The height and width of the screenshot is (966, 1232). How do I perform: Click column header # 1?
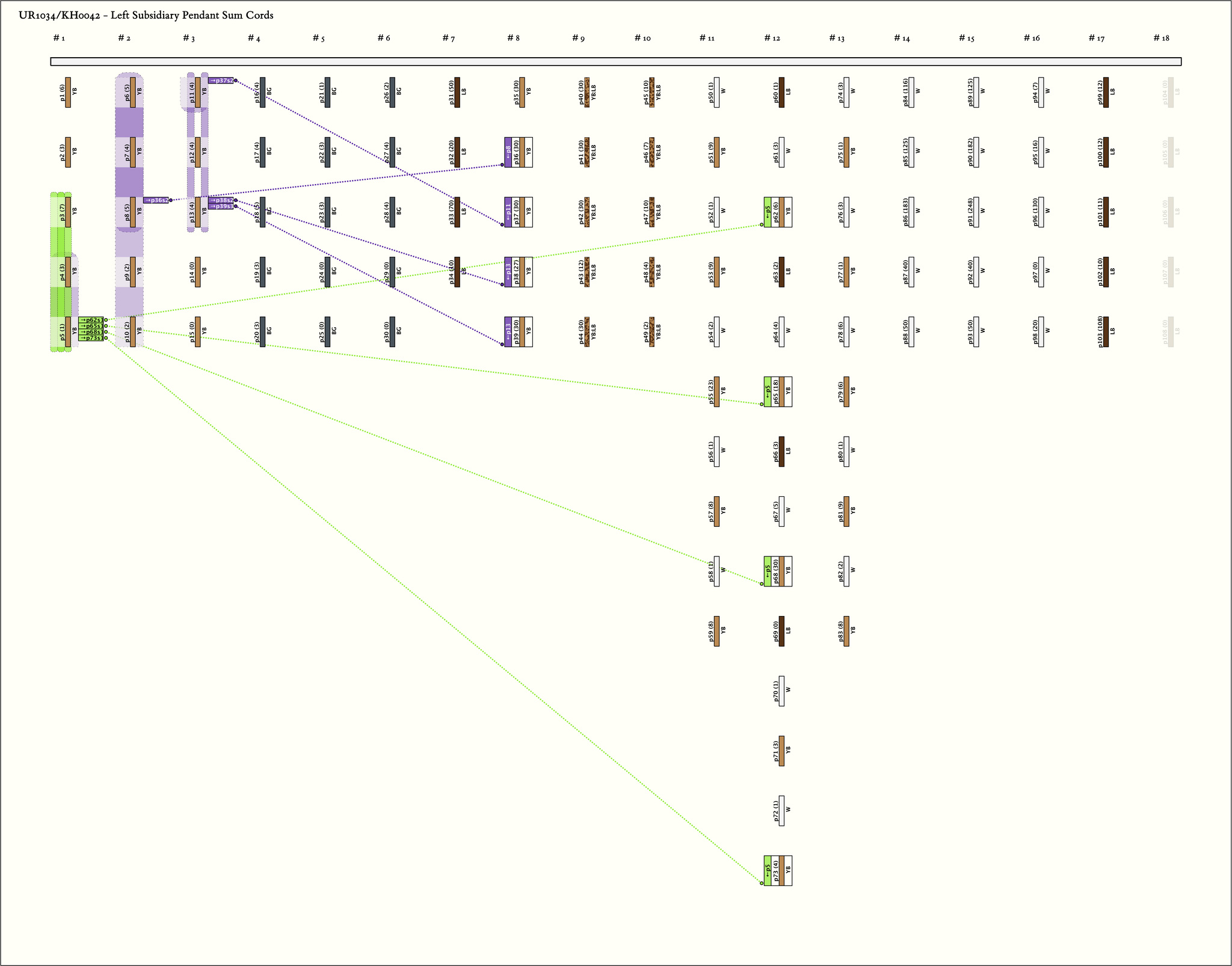coord(59,38)
